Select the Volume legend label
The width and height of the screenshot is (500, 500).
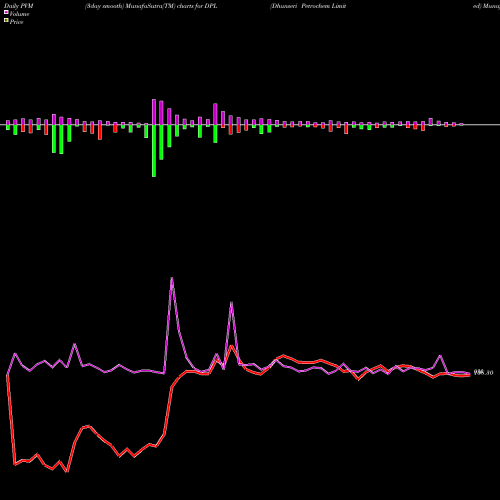pyautogui.click(x=19, y=14)
